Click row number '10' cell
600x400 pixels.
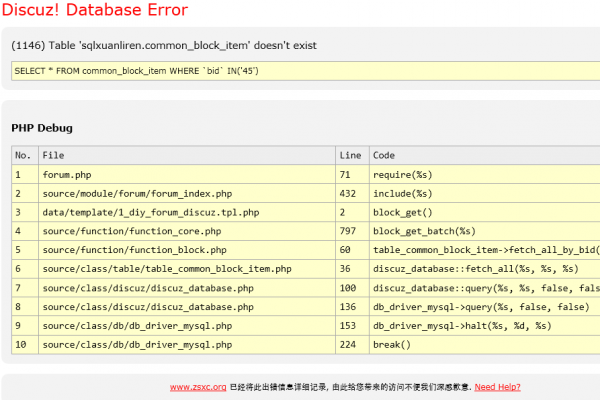25,344
